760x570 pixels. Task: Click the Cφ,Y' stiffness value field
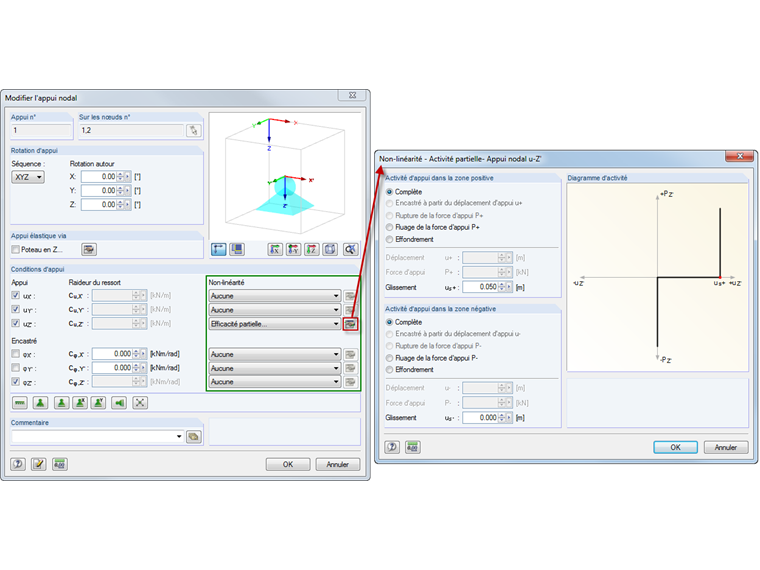[112, 368]
